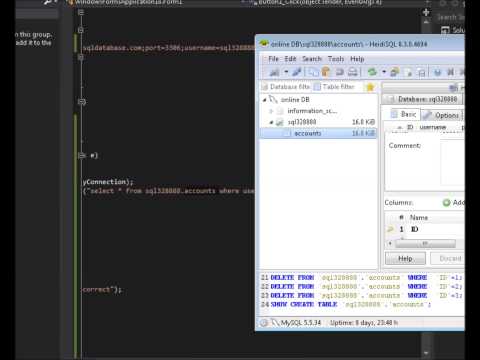
Task: Click log line 24 SHOW CREATE TABLE
Action: click(346, 304)
